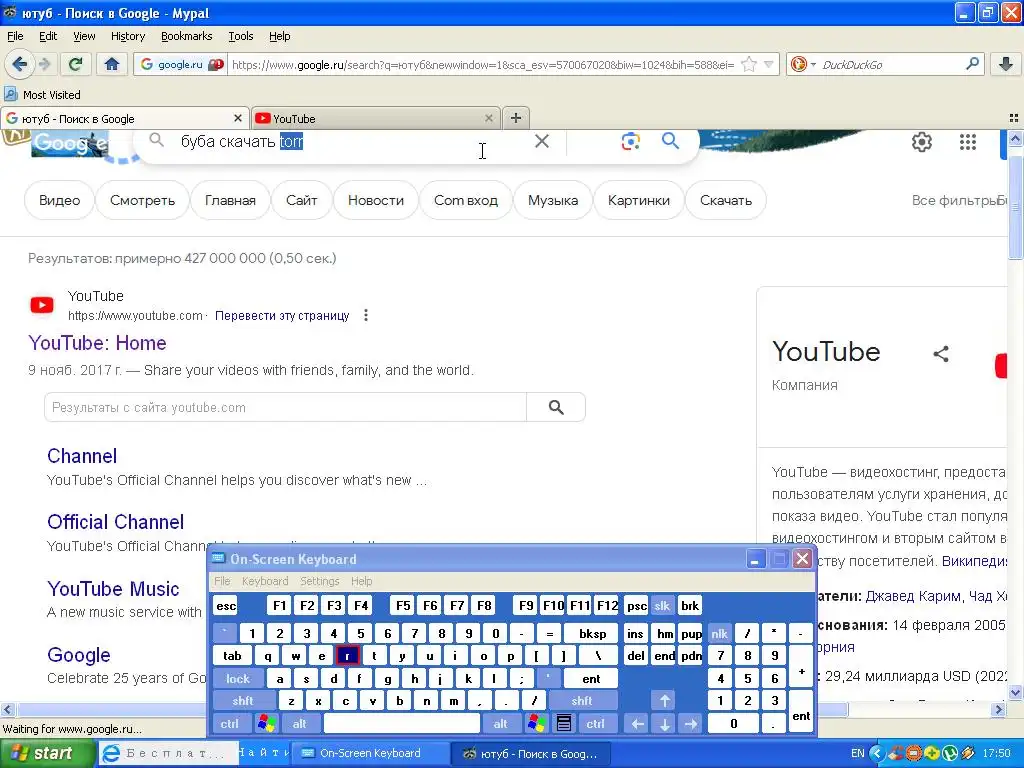Click the blue Google search magnifier button
1024x768 pixels.
[x=670, y=140]
